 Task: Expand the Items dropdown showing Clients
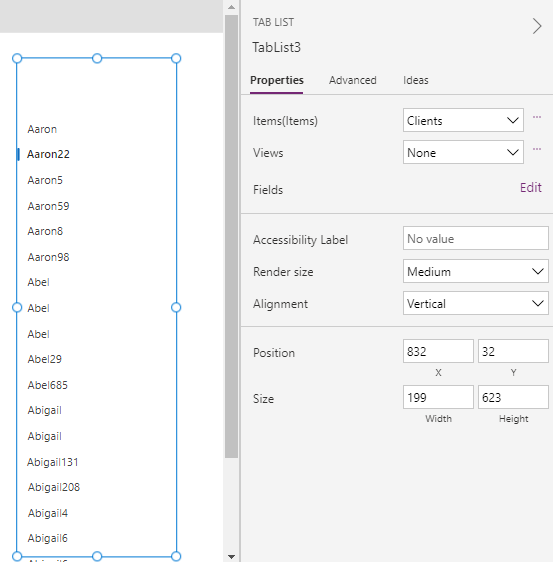click(463, 120)
